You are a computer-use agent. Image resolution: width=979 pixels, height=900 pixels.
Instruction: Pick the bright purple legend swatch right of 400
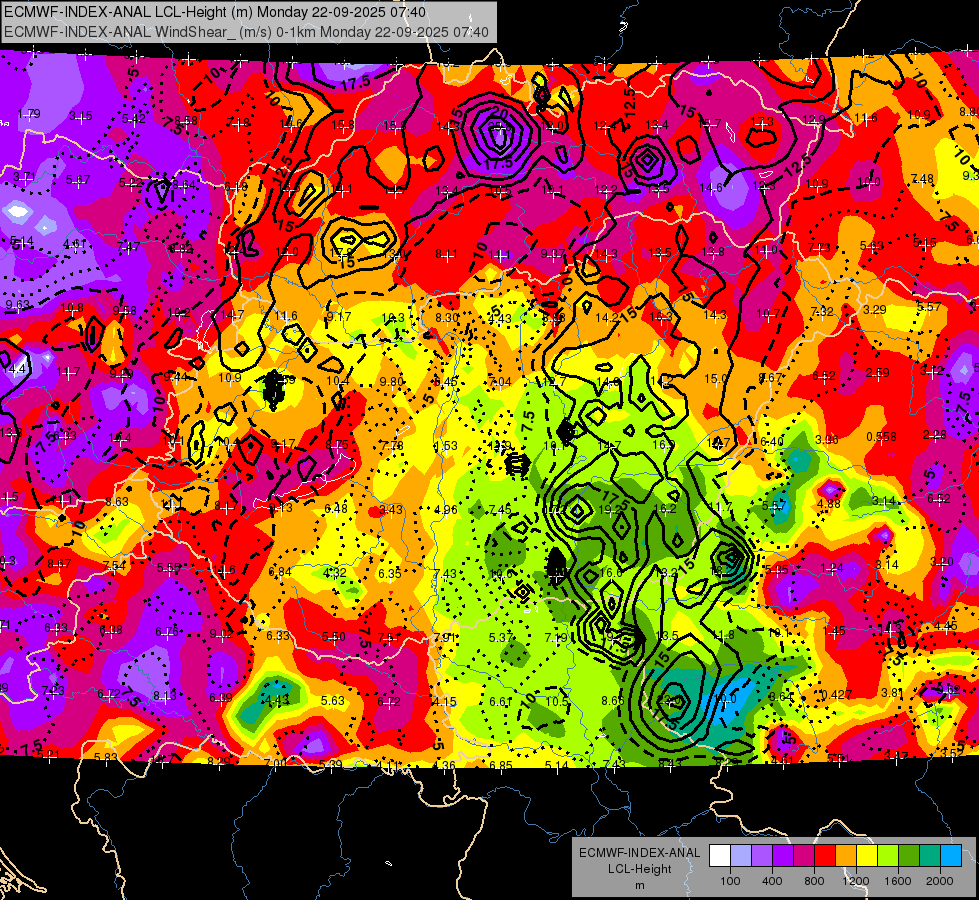pos(783,856)
